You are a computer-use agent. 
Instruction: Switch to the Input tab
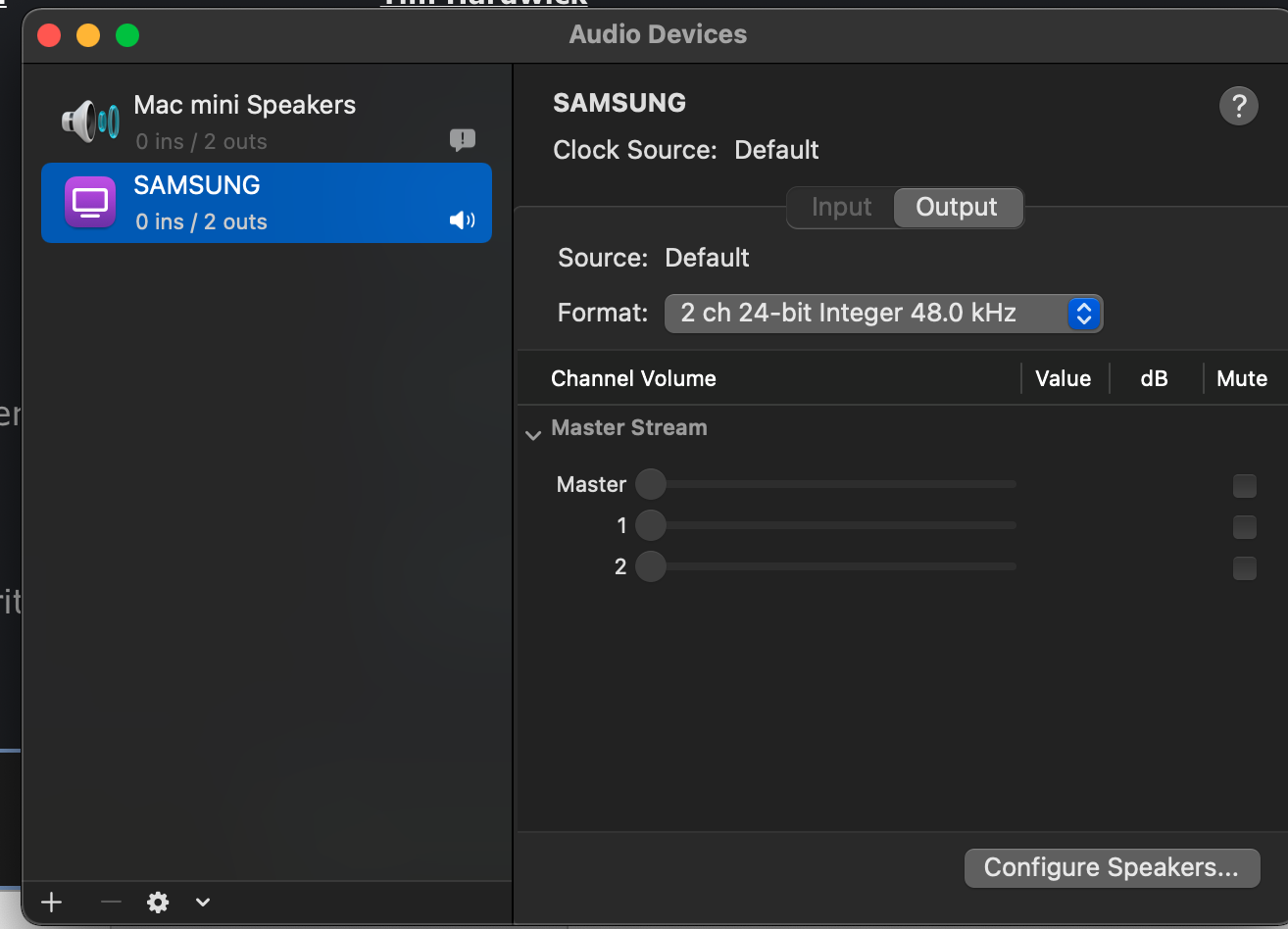pyautogui.click(x=841, y=208)
